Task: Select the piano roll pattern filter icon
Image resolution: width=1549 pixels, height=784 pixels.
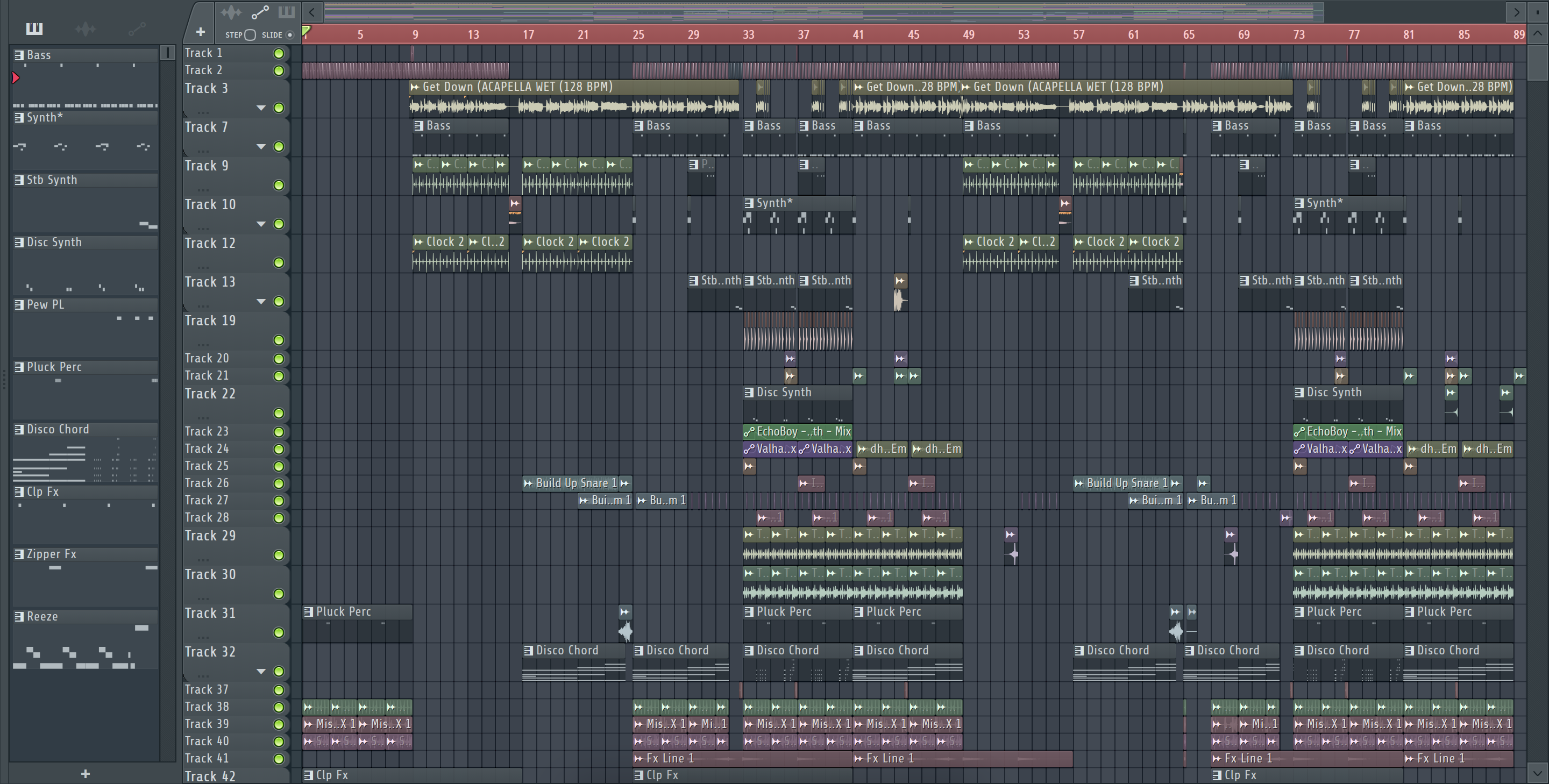Action: click(34, 28)
